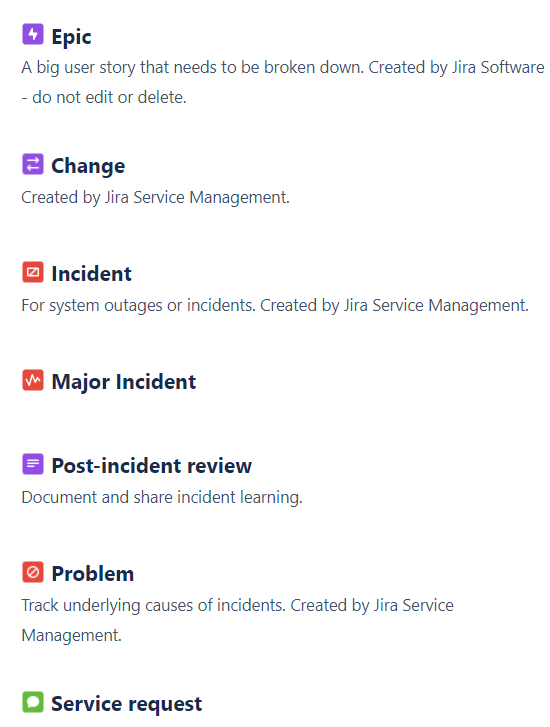Select the Incident issue type heading
This screenshot has height=727, width=550.
(91, 274)
